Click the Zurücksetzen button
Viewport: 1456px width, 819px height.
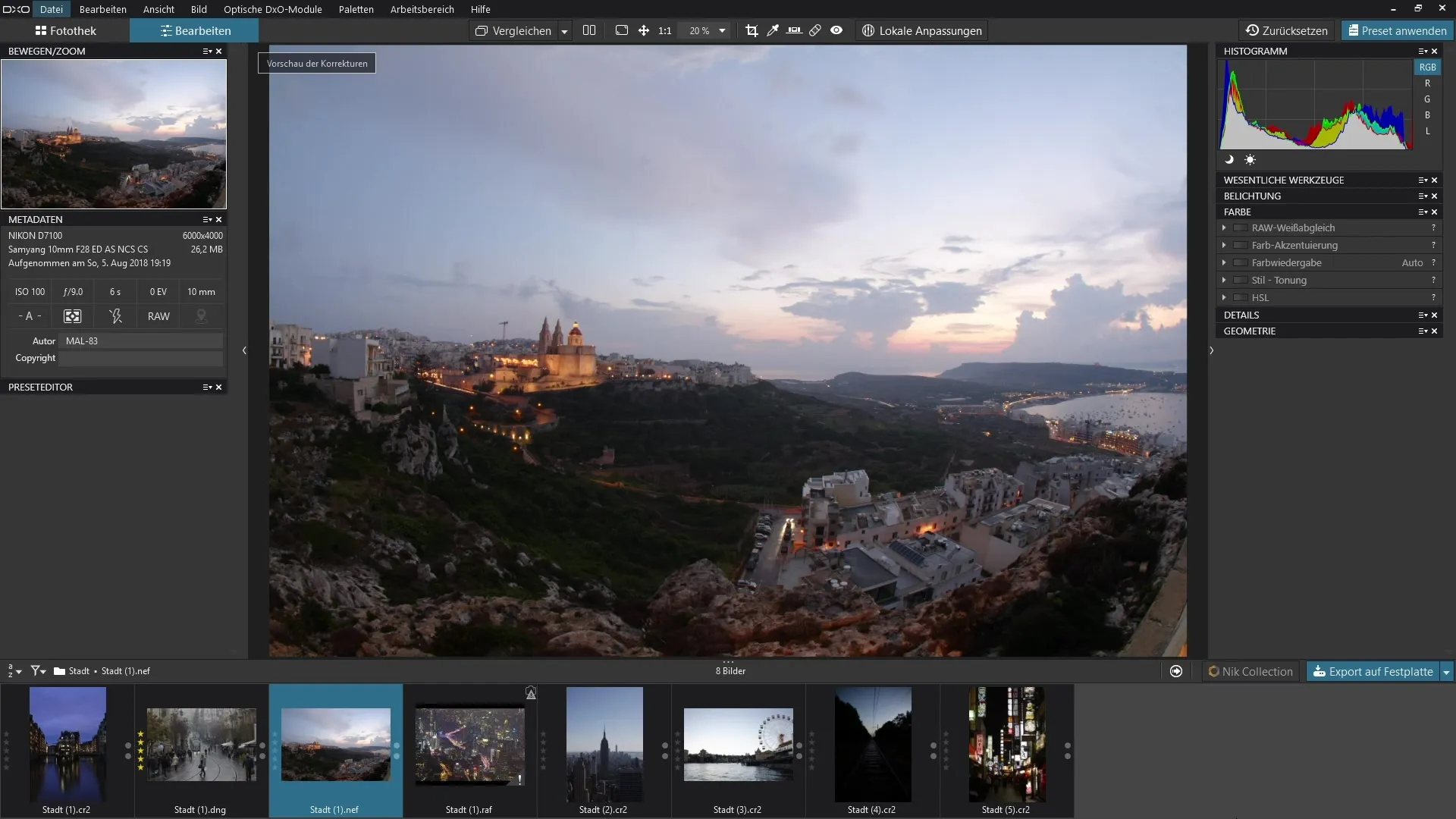point(1287,31)
